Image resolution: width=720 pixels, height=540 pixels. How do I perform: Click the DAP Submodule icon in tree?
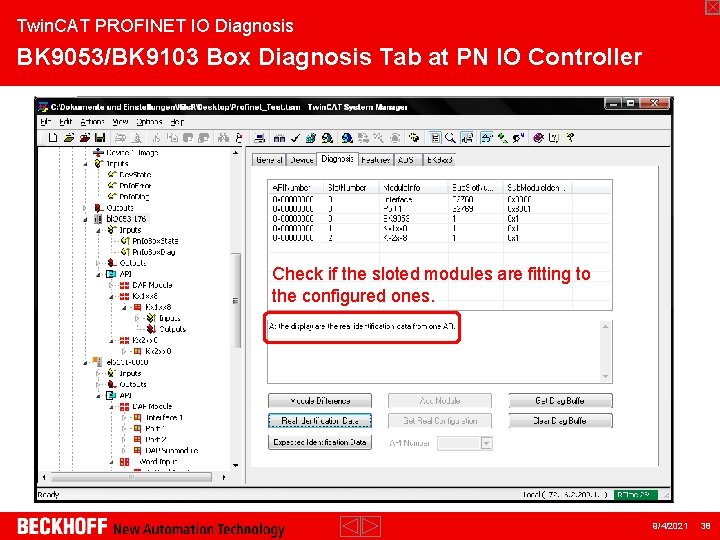click(x=137, y=450)
